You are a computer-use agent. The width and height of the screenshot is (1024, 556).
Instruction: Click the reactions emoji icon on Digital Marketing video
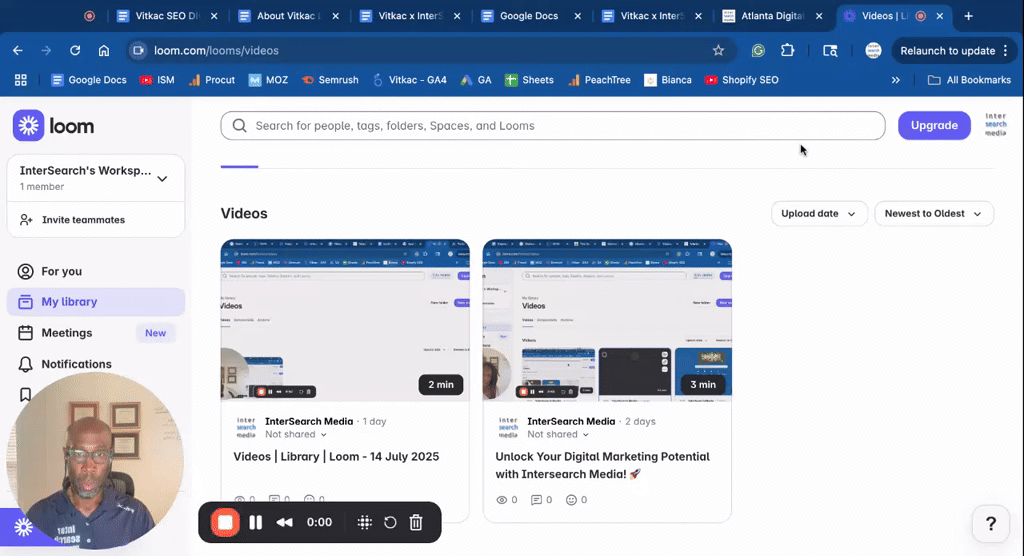(571, 500)
